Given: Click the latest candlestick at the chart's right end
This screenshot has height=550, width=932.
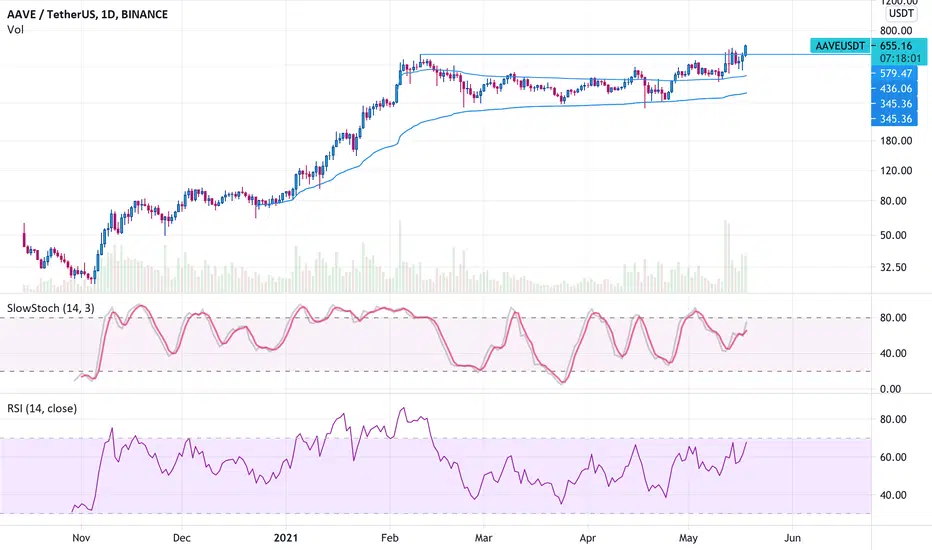Looking at the screenshot, I should 745,51.
